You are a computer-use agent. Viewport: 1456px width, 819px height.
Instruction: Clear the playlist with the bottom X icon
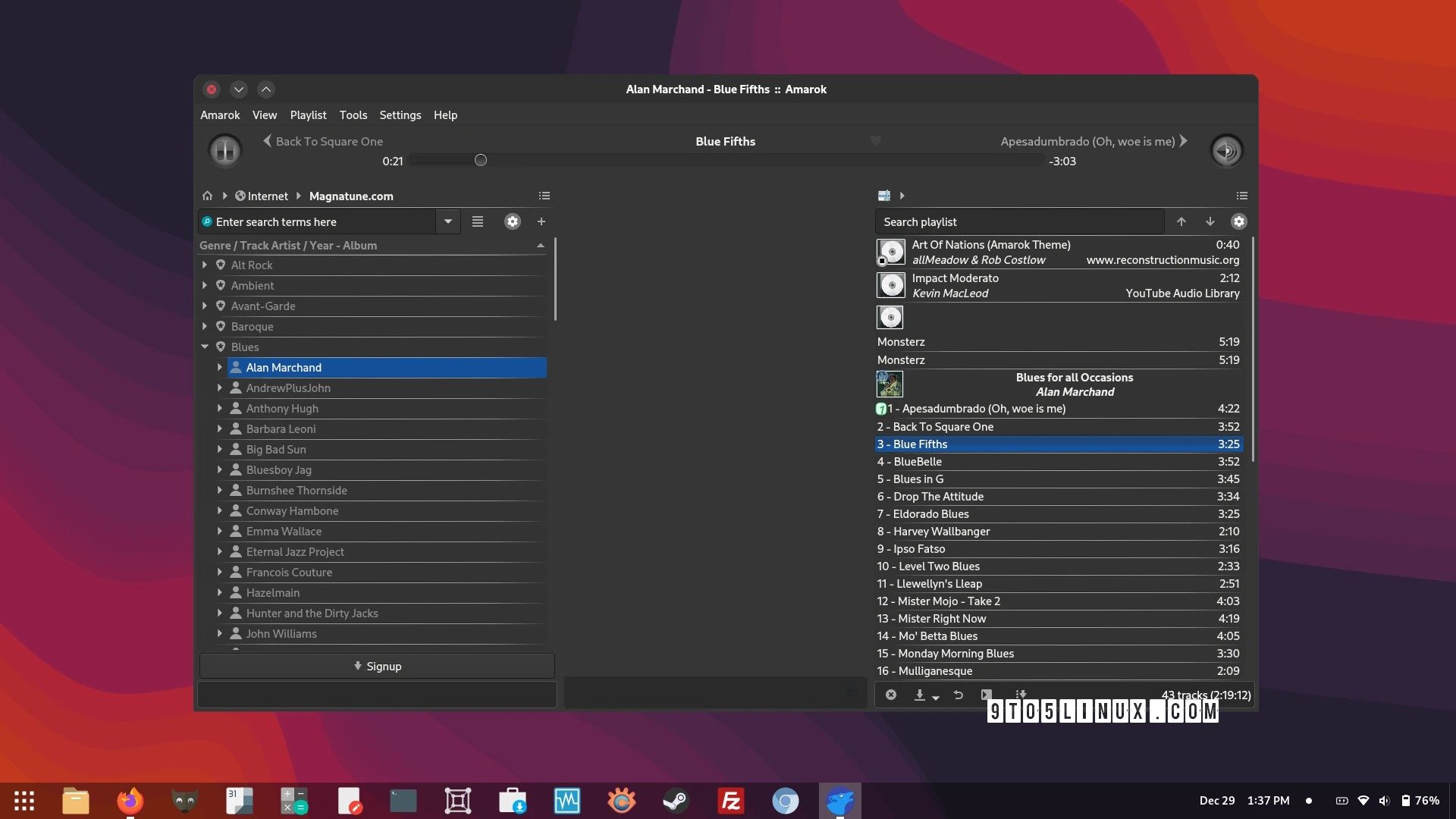click(891, 695)
